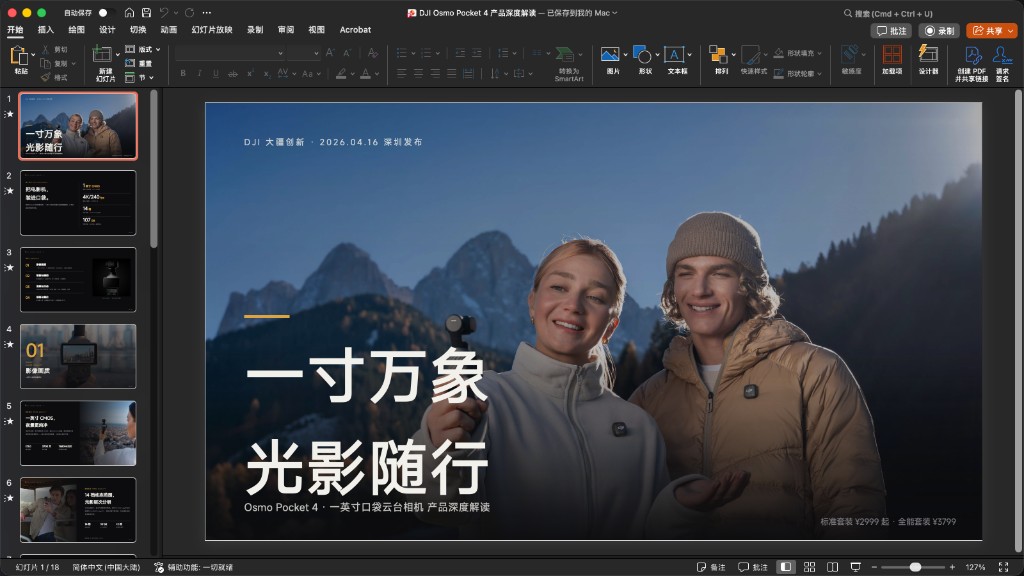Viewport: 1024px width, 576px height.
Task: Click the 备注 notes button in status bar
Action: pyautogui.click(x=711, y=567)
